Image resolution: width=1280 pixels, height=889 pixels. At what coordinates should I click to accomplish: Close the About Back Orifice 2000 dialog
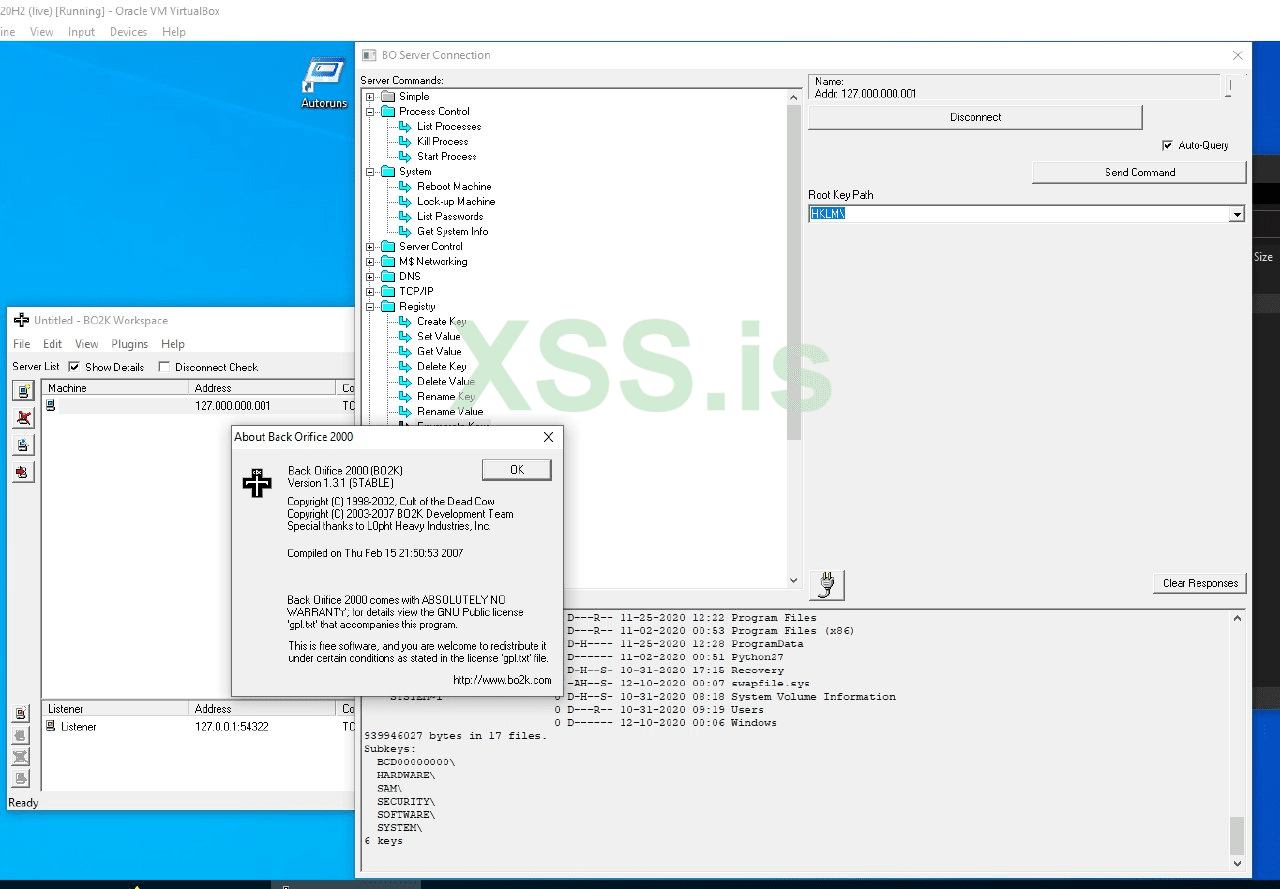click(548, 437)
